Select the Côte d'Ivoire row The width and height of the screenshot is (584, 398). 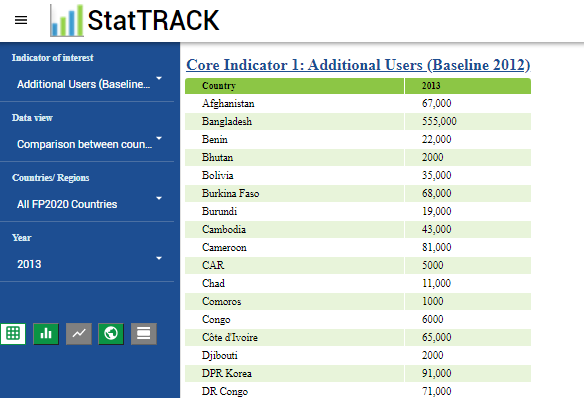358,337
